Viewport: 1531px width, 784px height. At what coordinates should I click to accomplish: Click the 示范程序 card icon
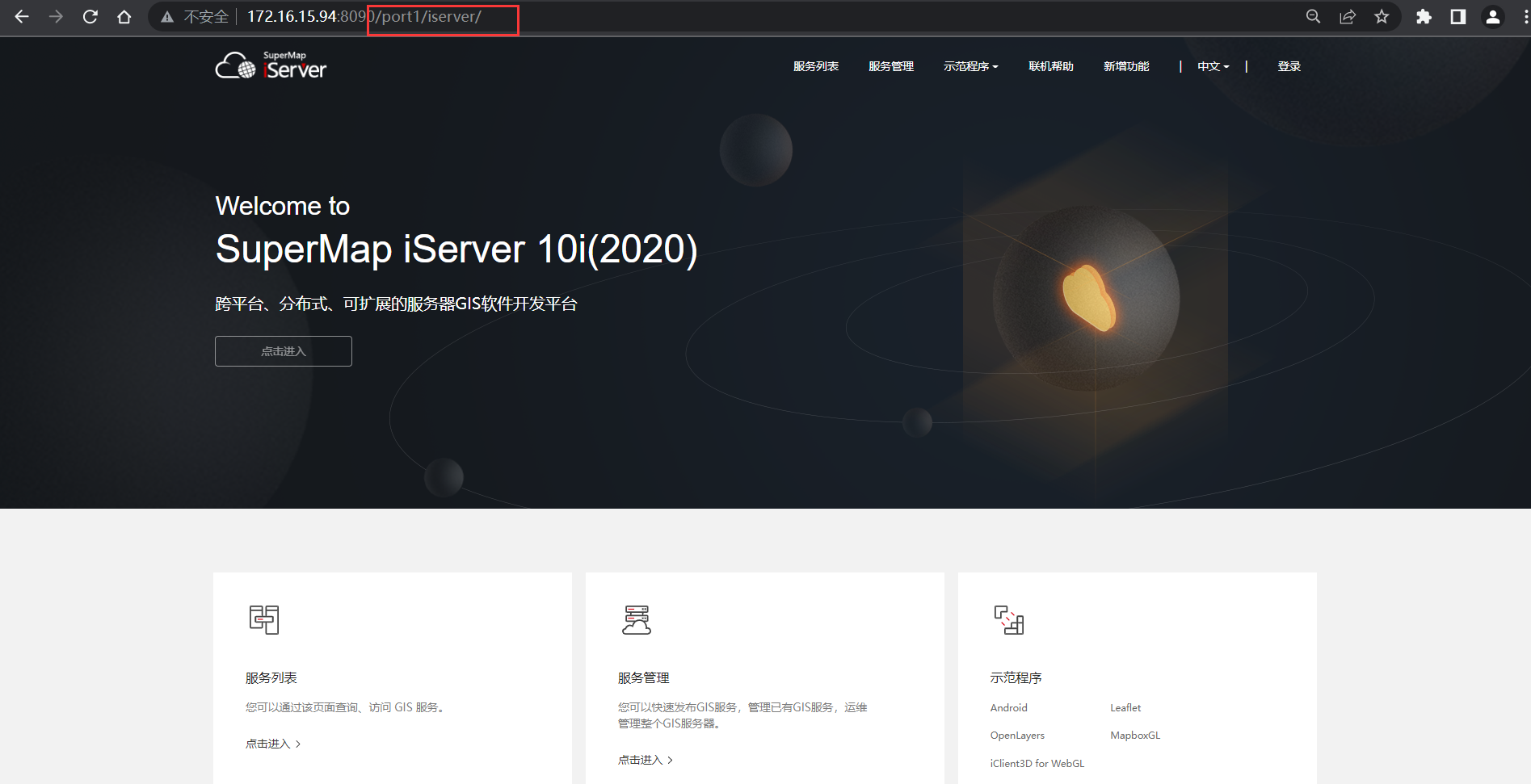tap(1009, 619)
